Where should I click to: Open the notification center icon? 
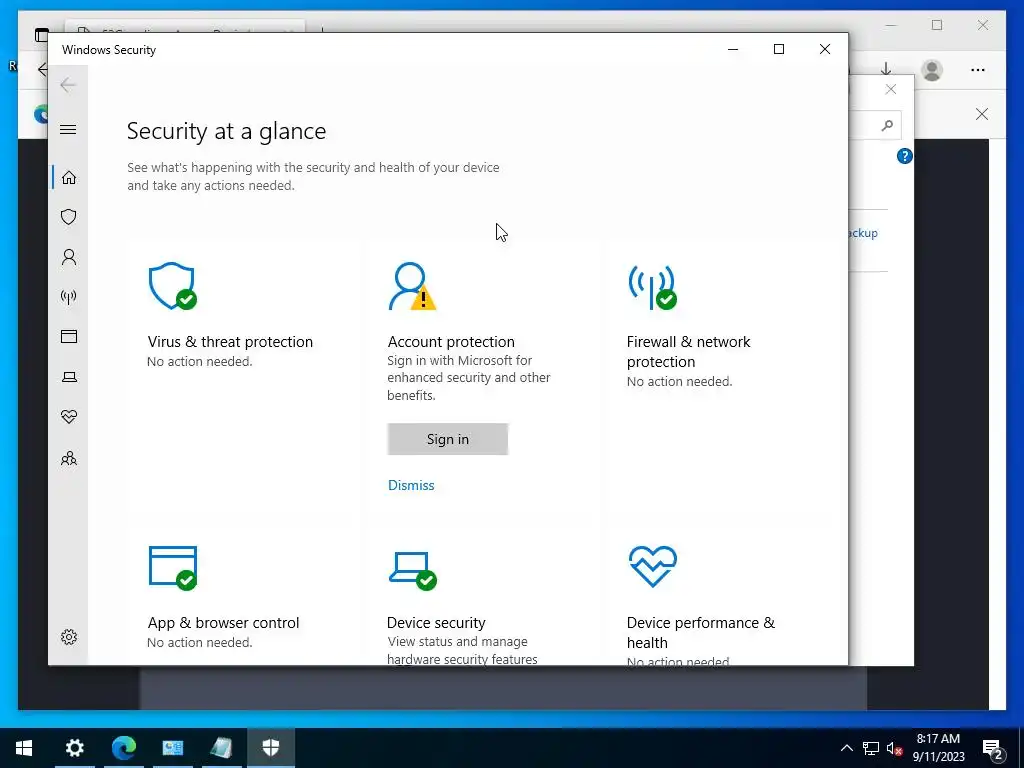coord(993,748)
